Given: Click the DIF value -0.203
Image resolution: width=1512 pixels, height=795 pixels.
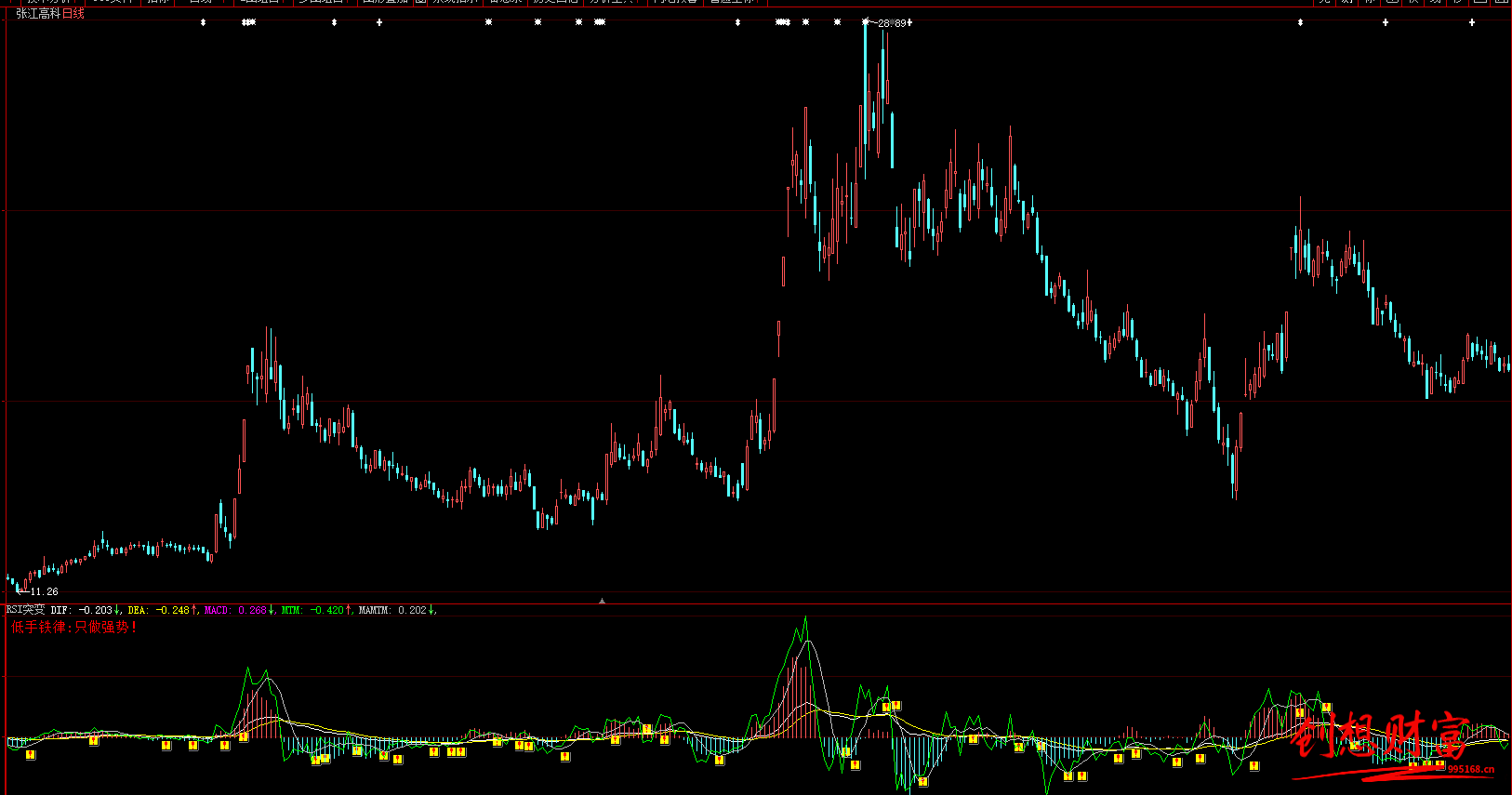Looking at the screenshot, I should pyautogui.click(x=95, y=610).
